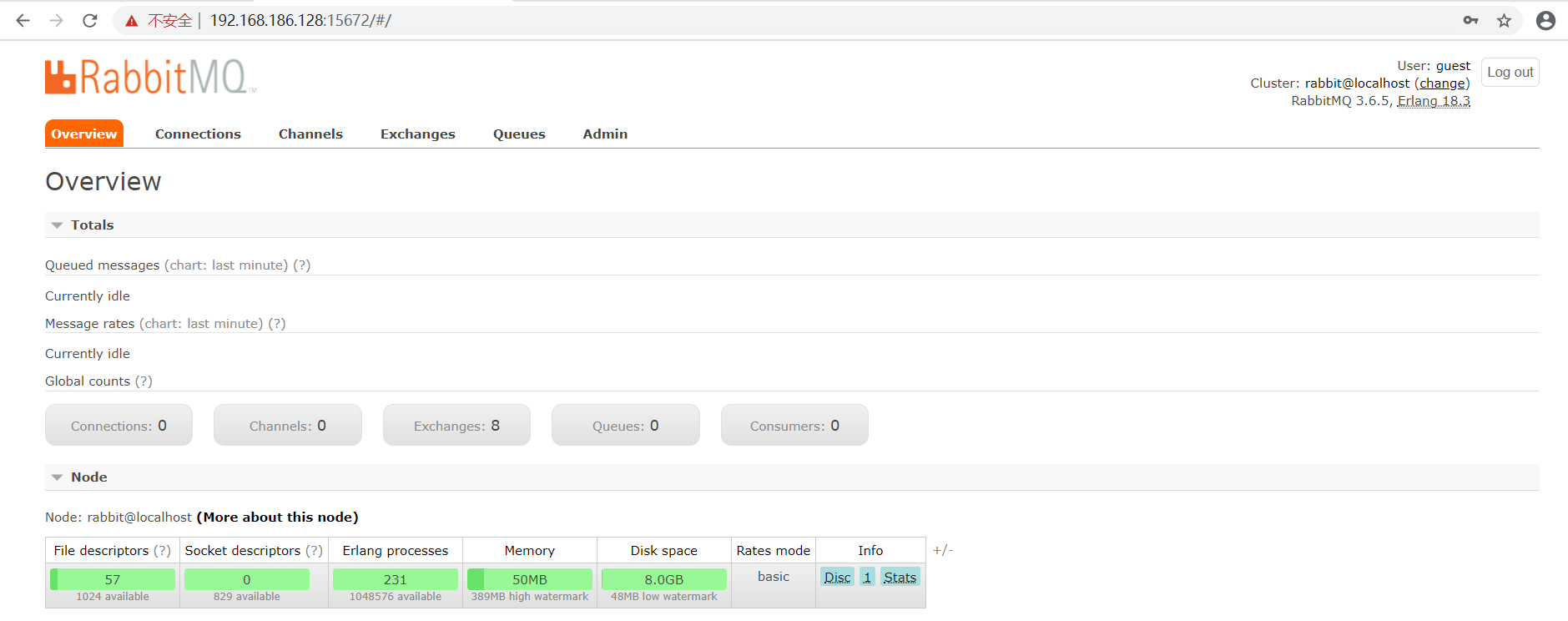This screenshot has width=1568, height=621.
Task: Click the Channels: 0 count button
Action: point(288,425)
